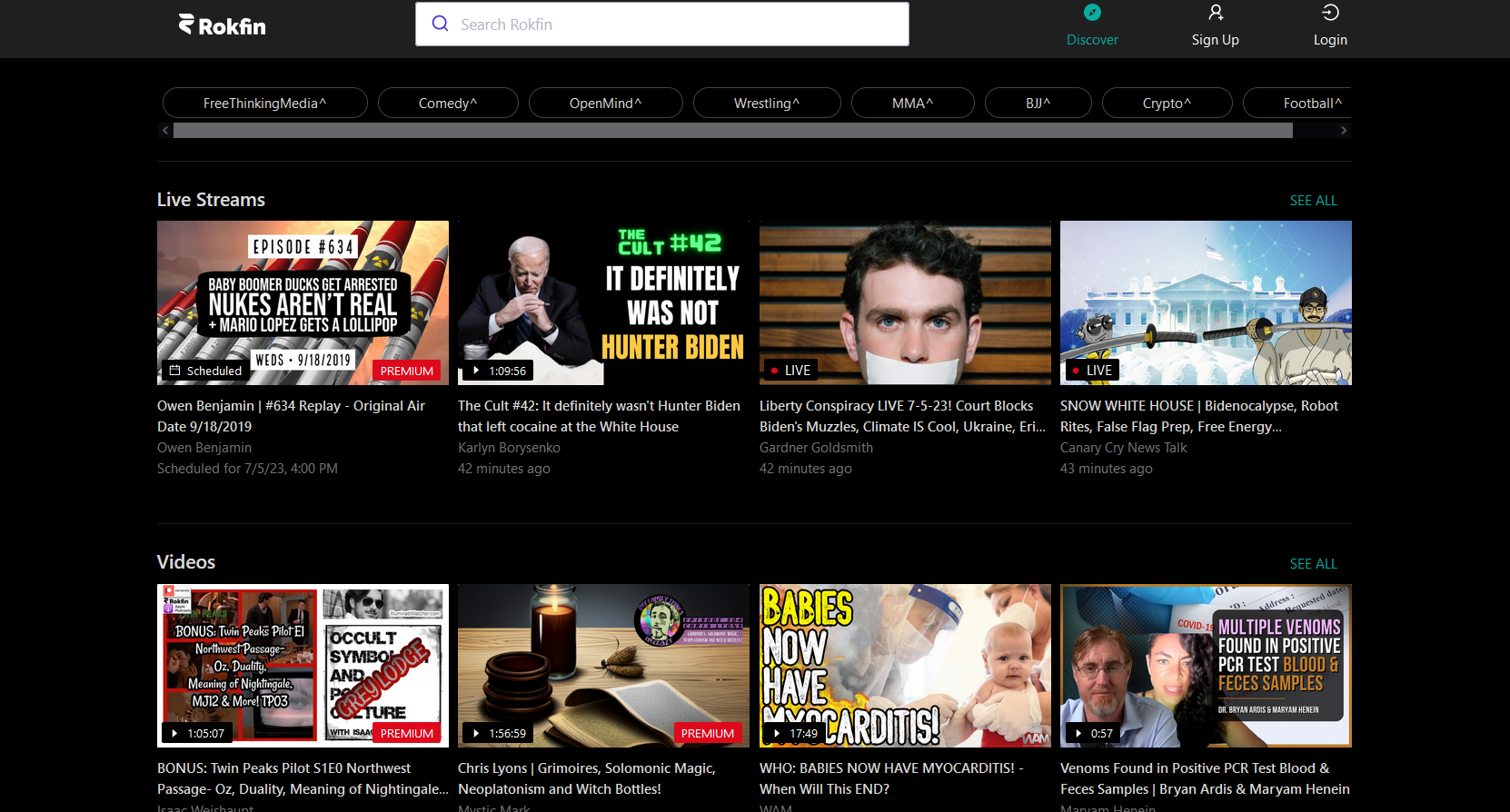
Task: Click the 1:05:07 play badge
Action: click(x=197, y=733)
